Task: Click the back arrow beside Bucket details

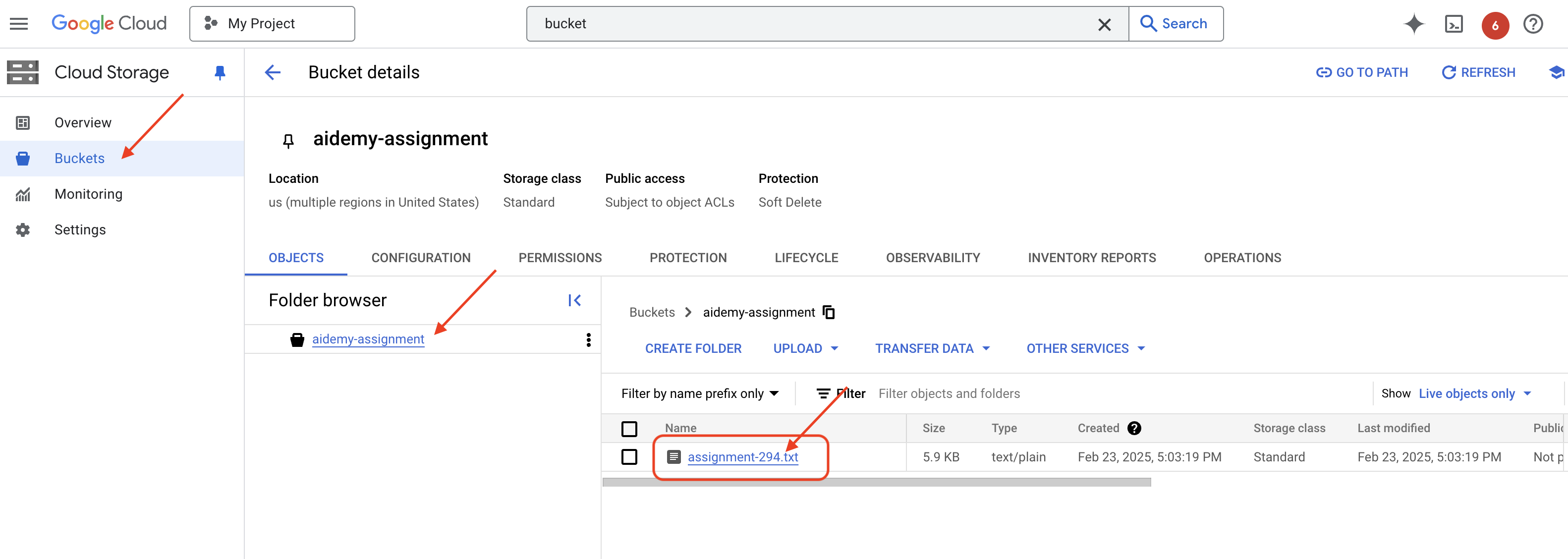Action: (273, 72)
